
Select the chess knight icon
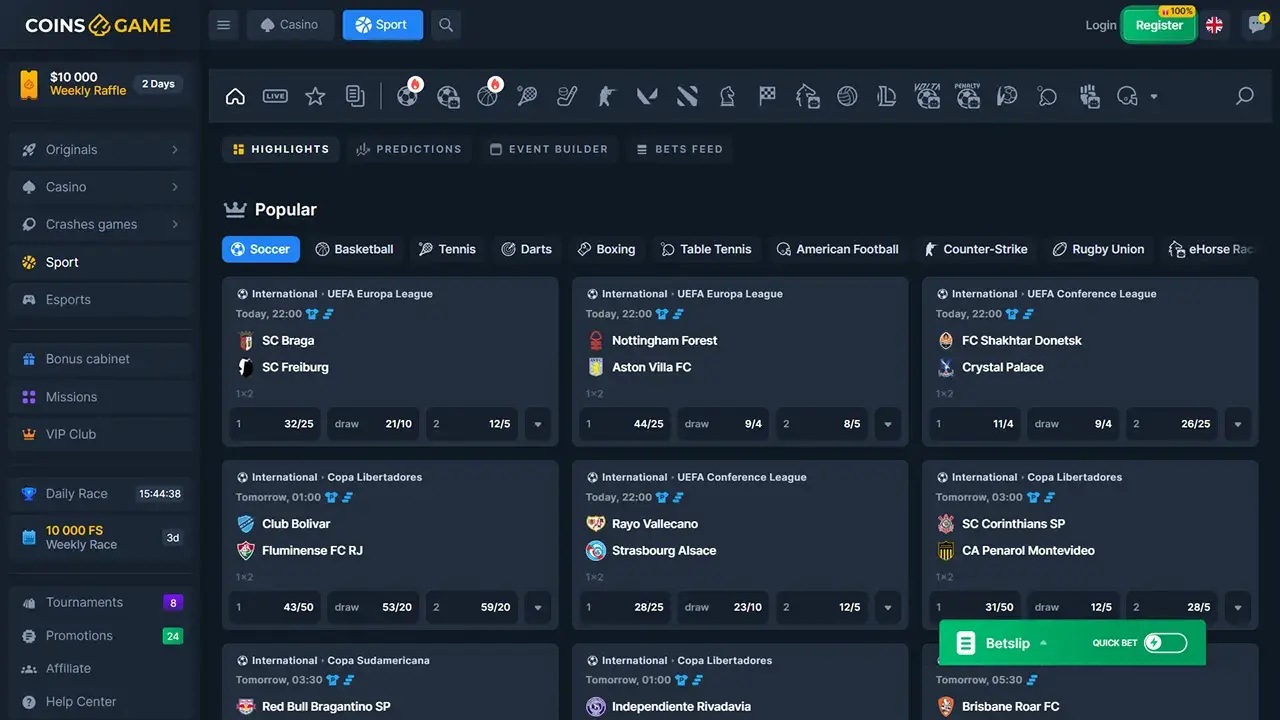pyautogui.click(x=727, y=96)
